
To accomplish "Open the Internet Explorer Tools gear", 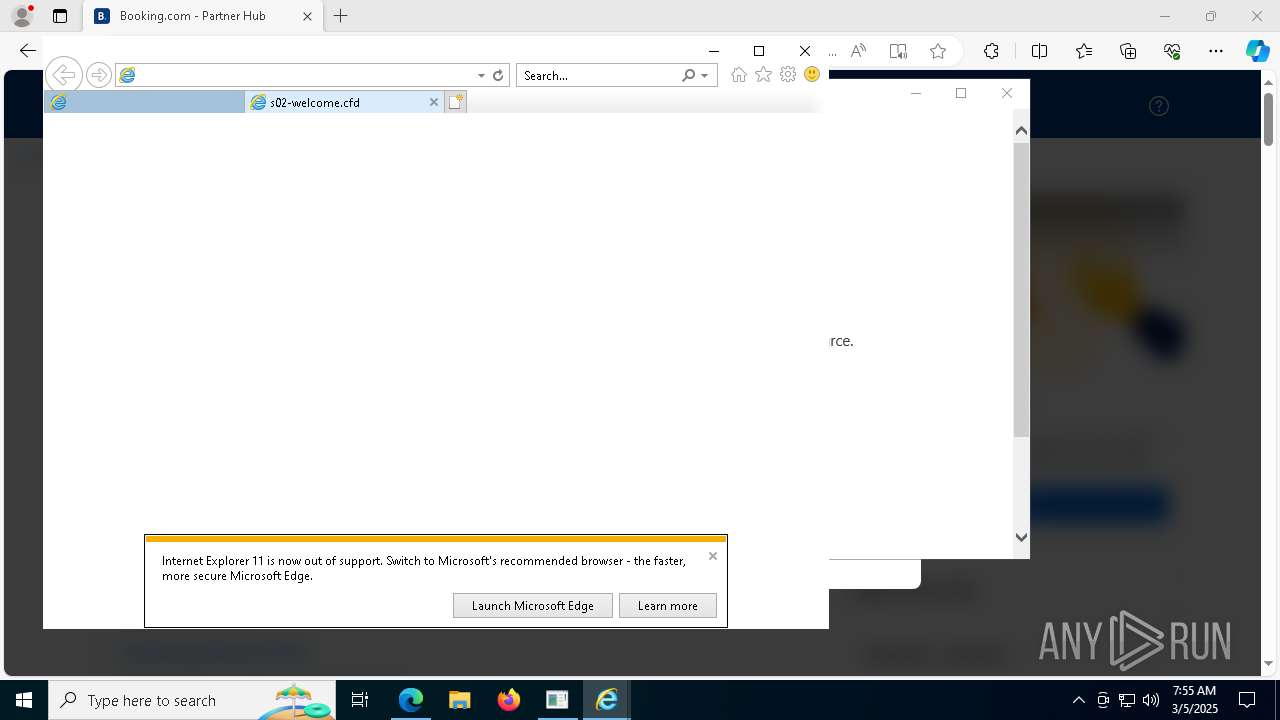I will point(788,75).
